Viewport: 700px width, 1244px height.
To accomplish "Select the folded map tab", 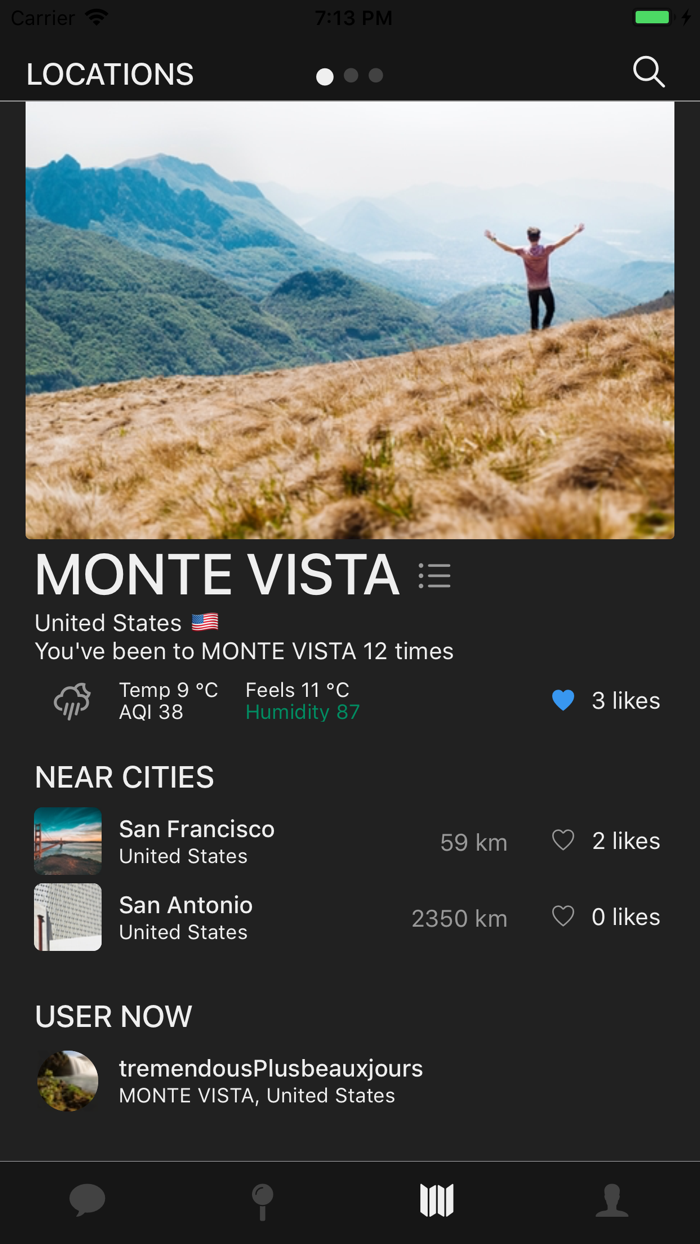I will coord(437,1200).
